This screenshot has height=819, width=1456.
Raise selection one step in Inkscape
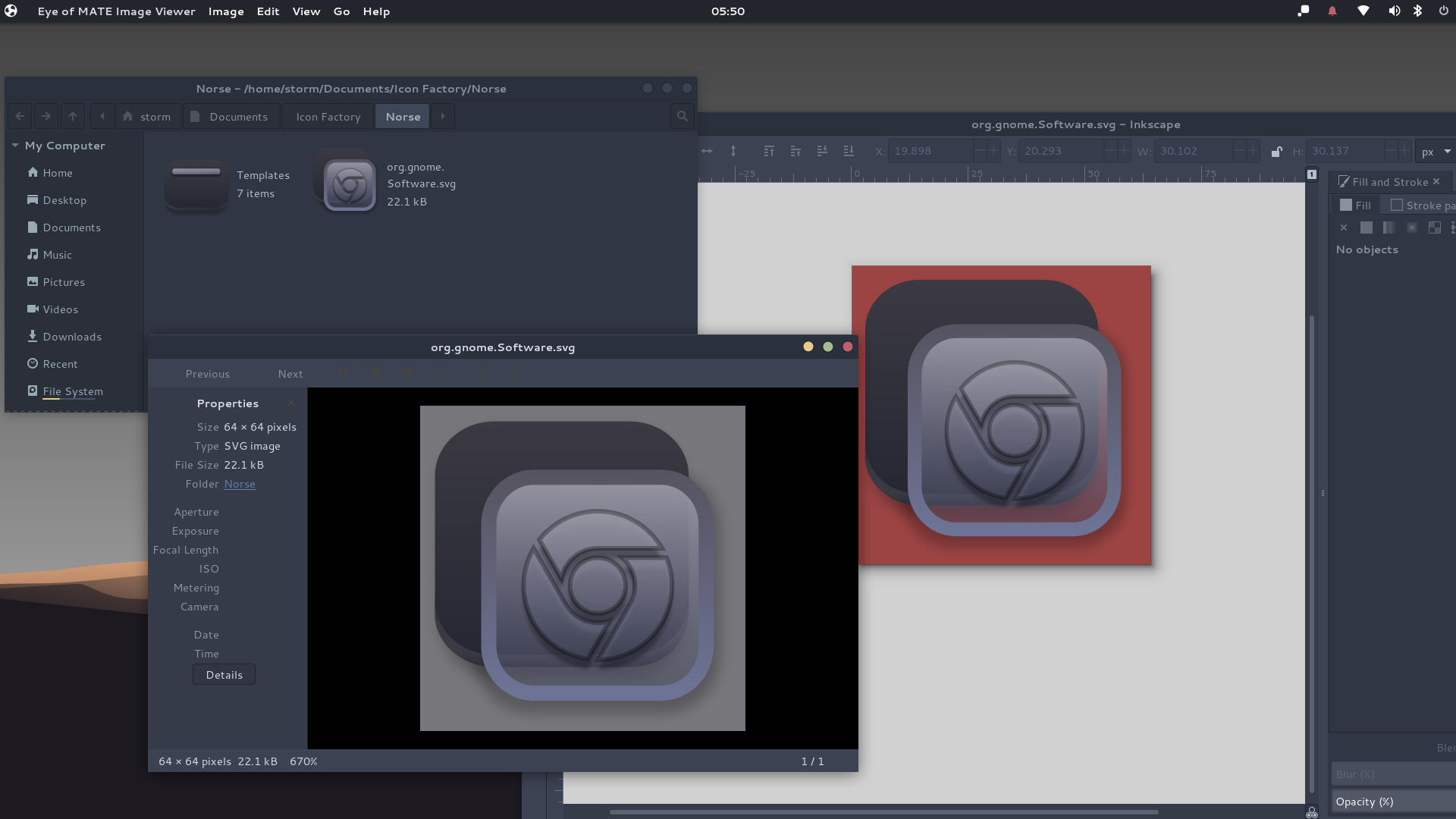[x=795, y=151]
